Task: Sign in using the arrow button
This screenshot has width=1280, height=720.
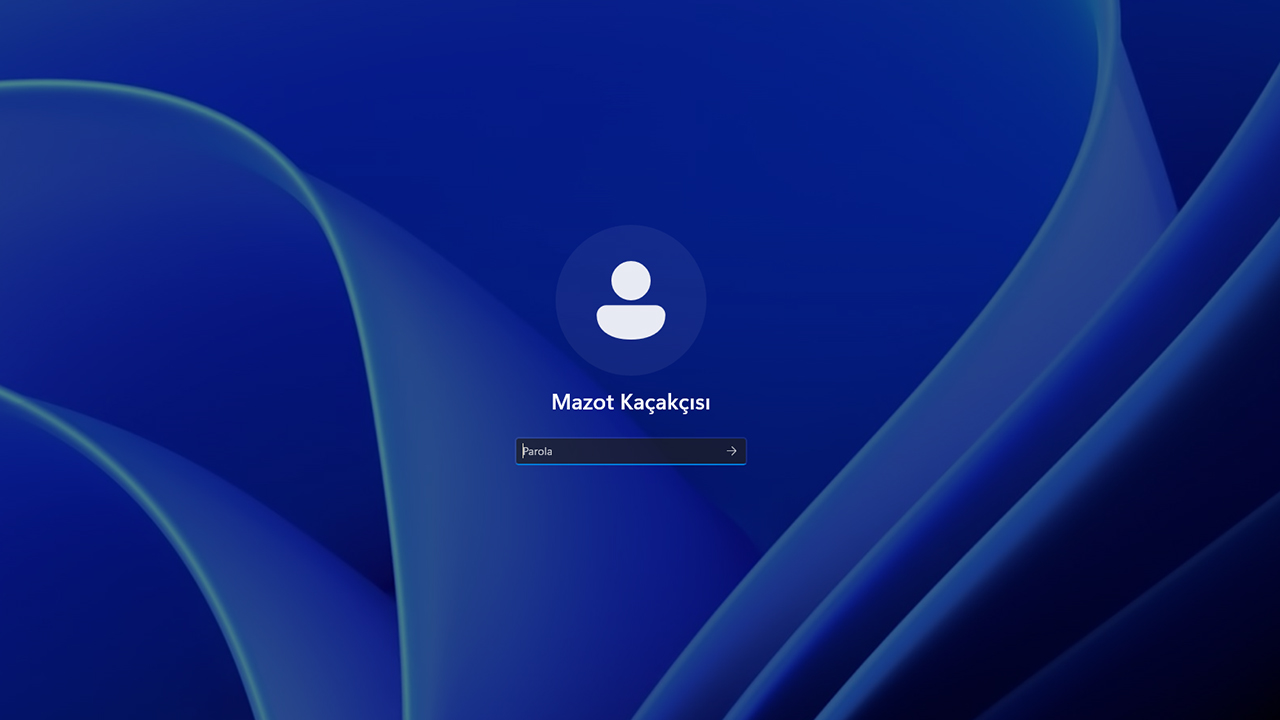Action: [731, 451]
